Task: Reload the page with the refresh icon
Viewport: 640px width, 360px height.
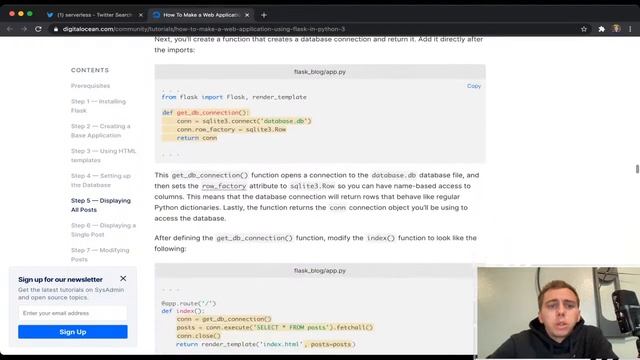Action: point(38,29)
